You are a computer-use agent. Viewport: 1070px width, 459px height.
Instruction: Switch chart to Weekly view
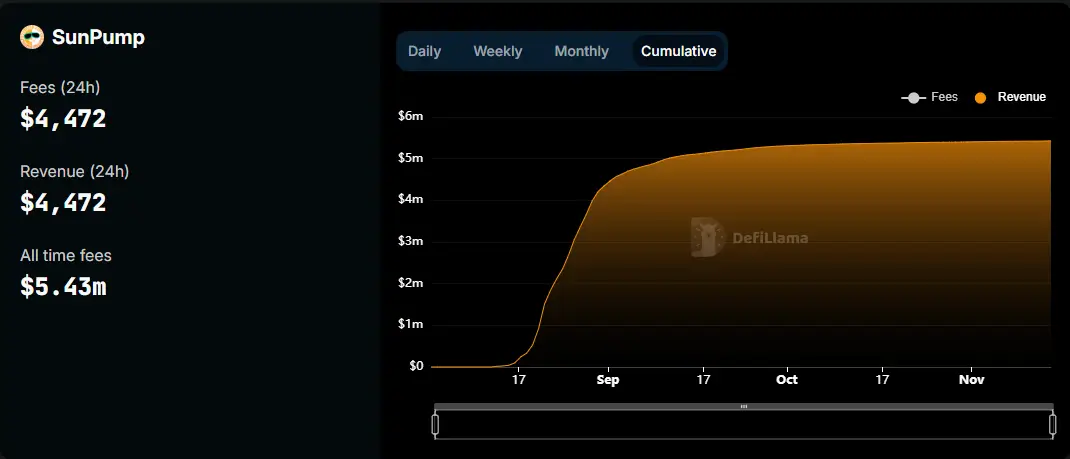[497, 51]
